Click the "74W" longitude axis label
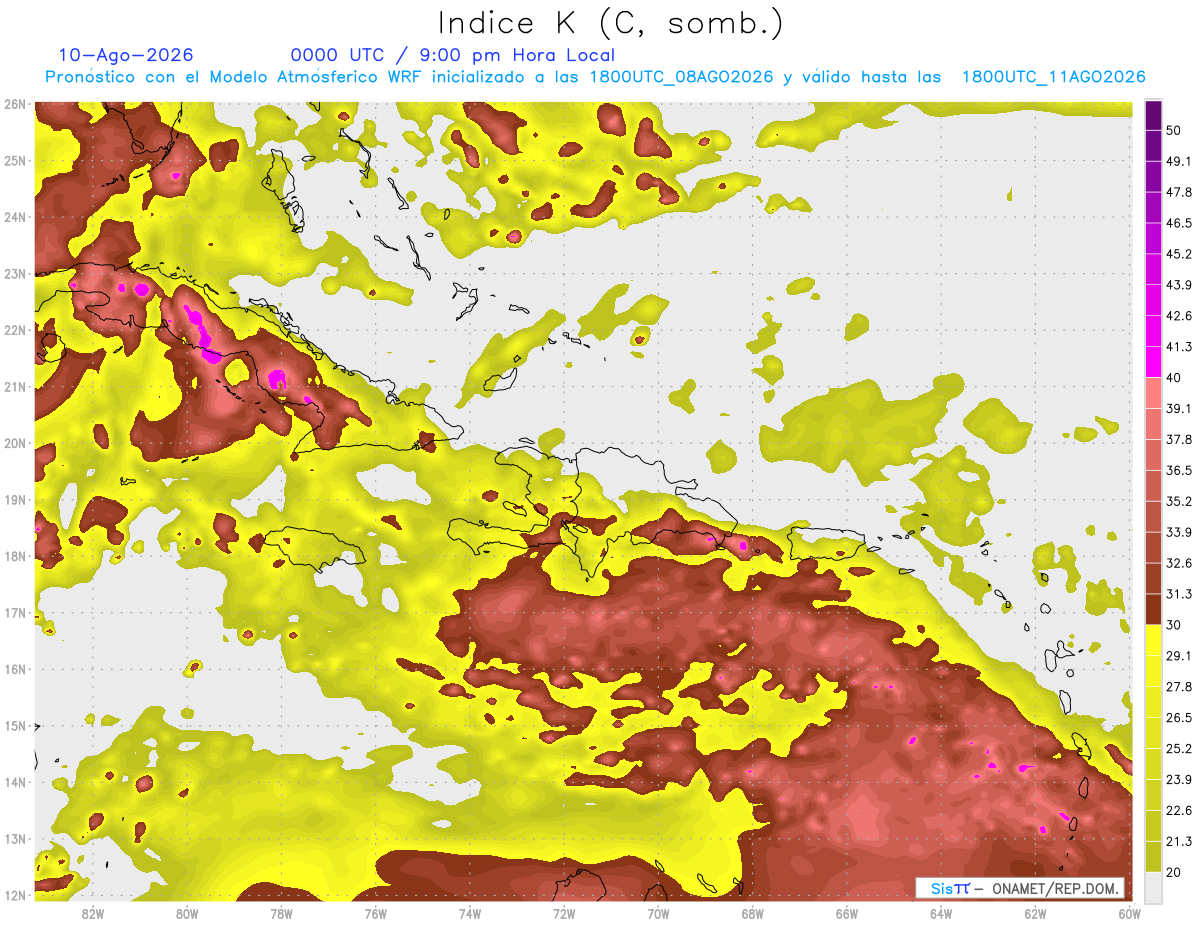The height and width of the screenshot is (927, 1200). 469,914
